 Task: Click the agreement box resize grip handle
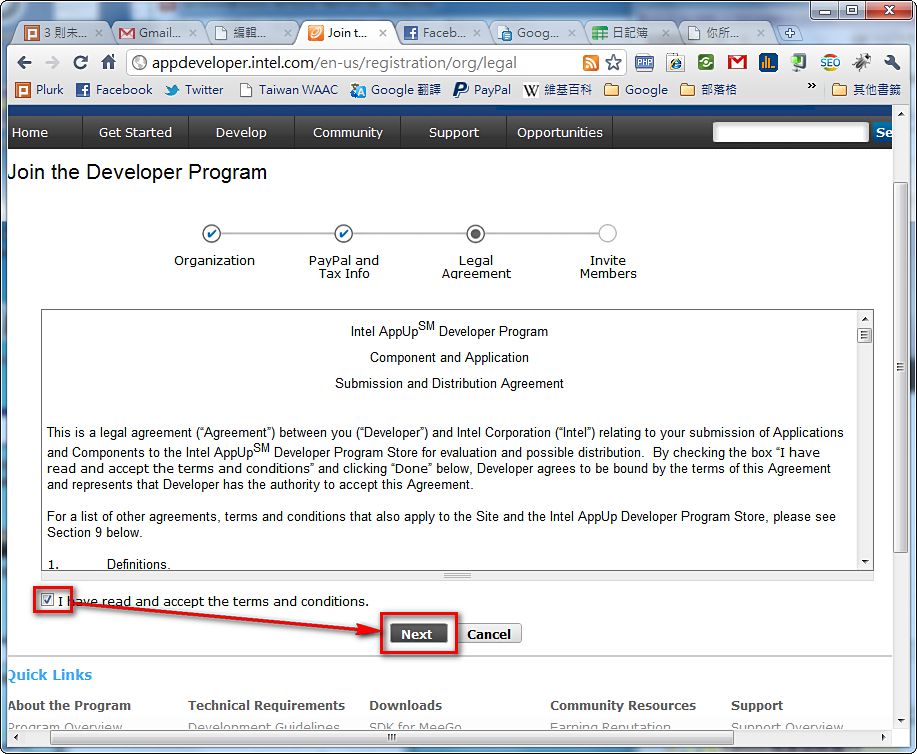click(457, 576)
